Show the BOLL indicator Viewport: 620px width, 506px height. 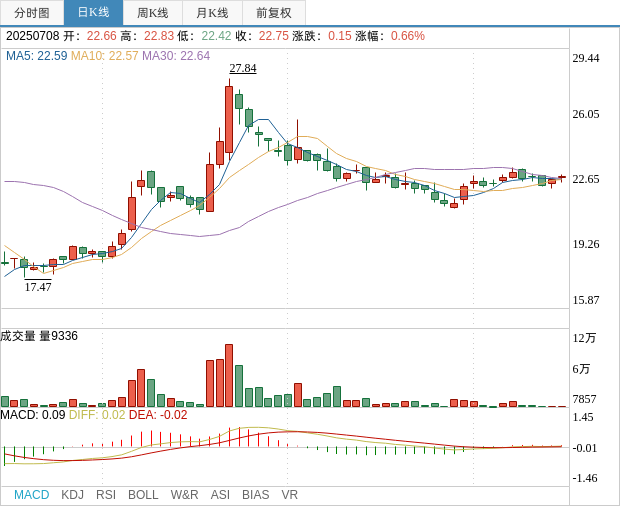tap(143, 495)
